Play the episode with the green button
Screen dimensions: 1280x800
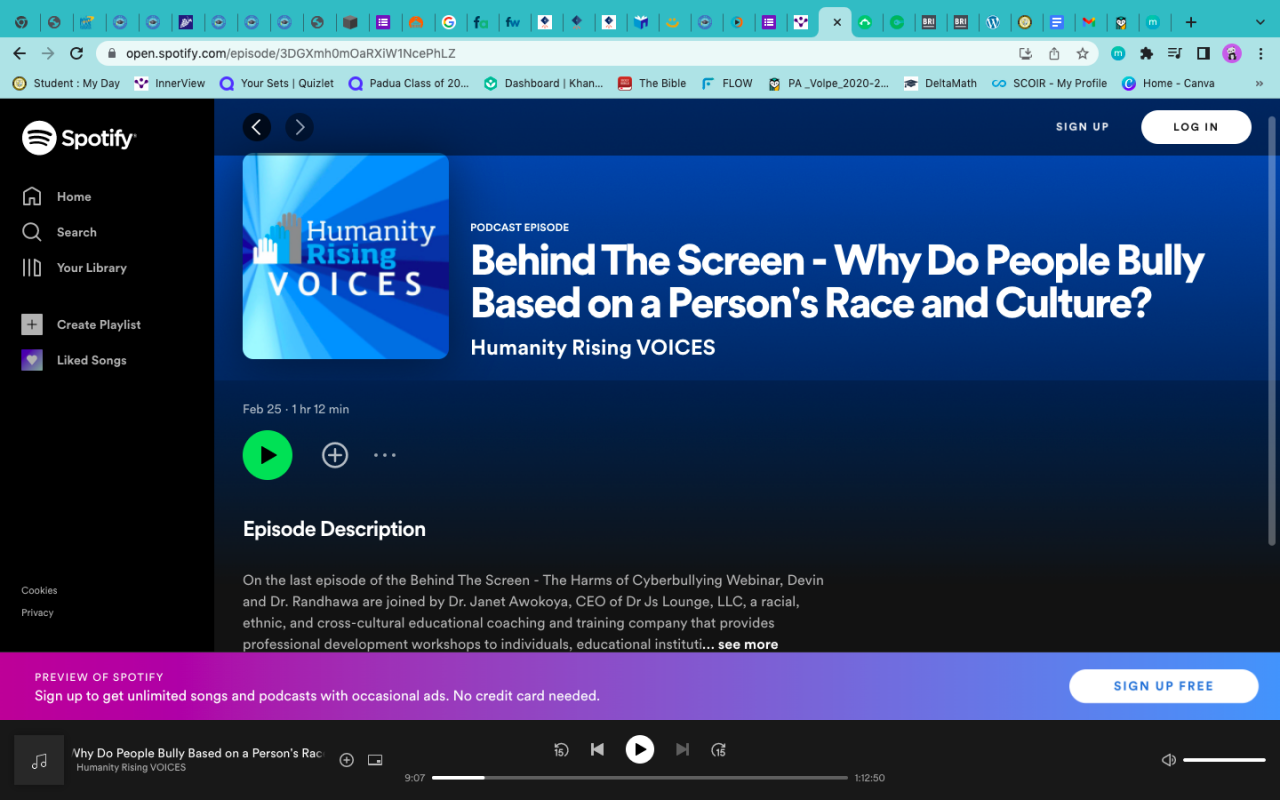(x=267, y=455)
